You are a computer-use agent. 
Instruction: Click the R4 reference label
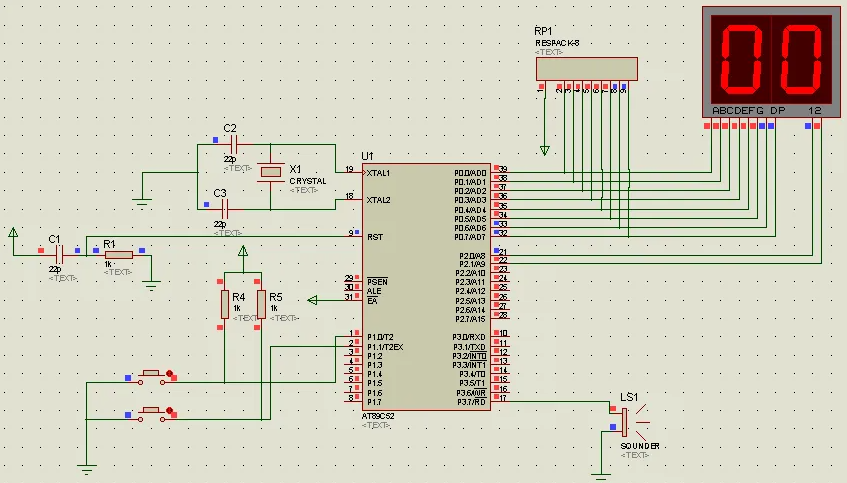click(239, 297)
